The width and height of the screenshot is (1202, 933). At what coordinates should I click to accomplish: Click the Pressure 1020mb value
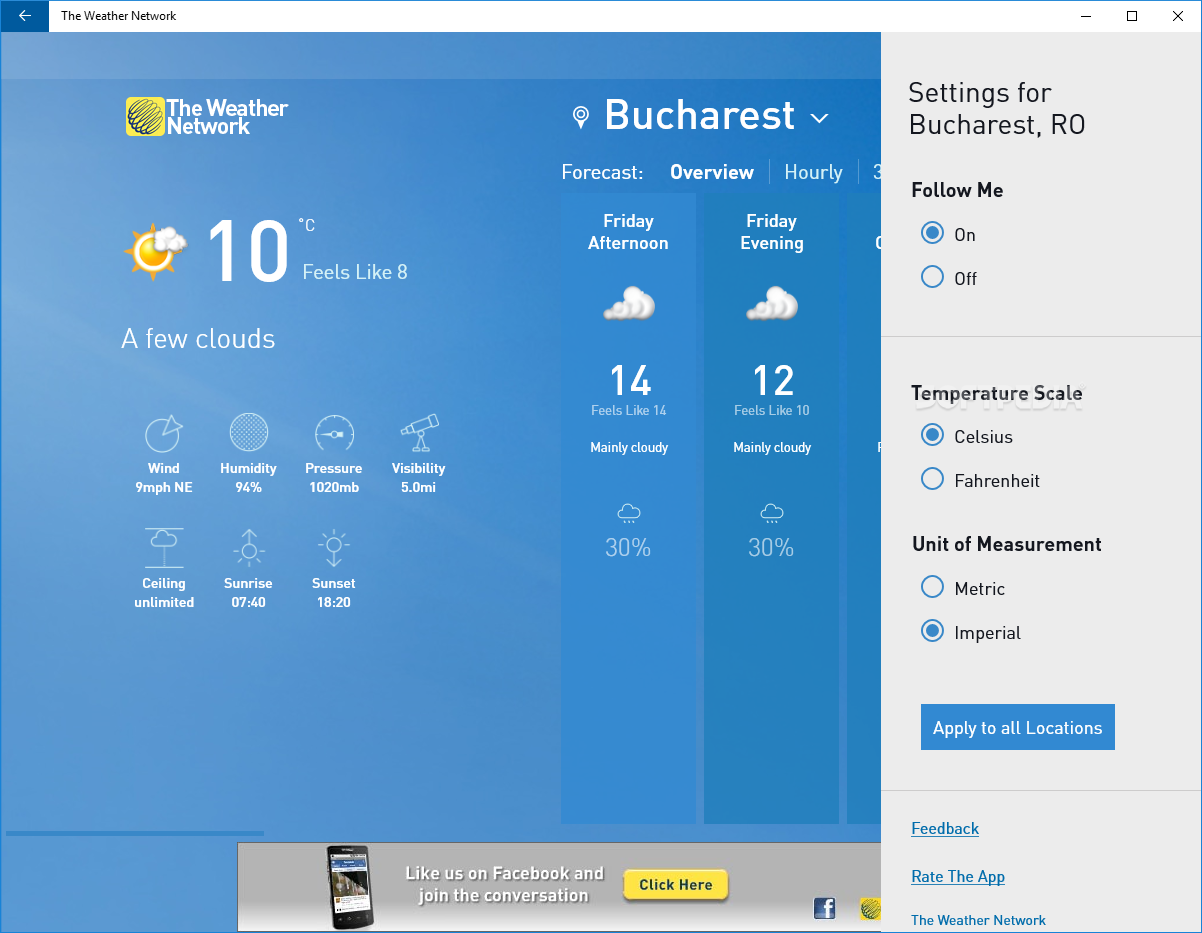334,488
